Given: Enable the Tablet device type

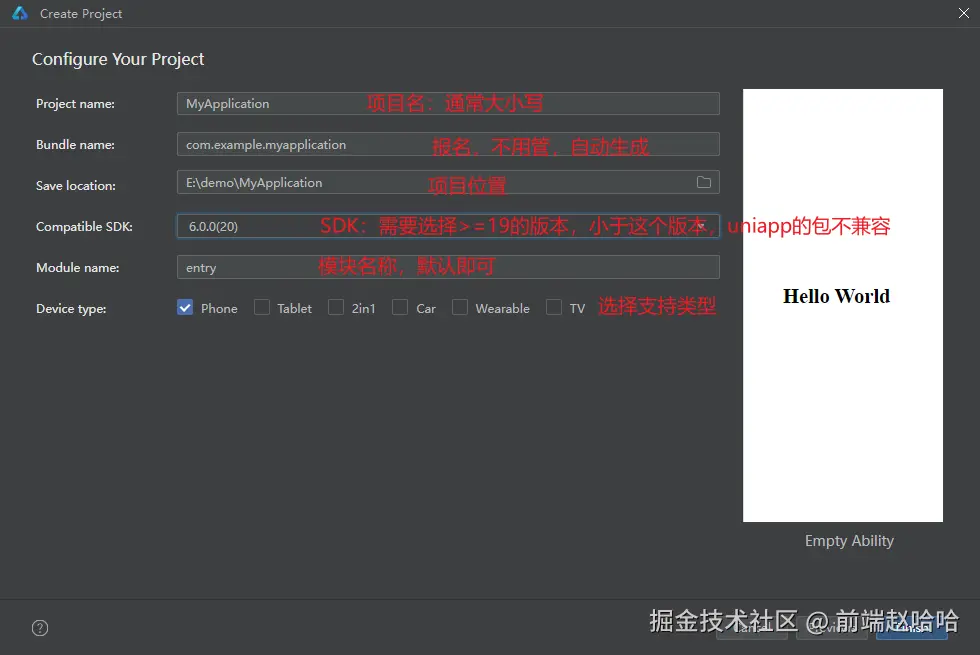Looking at the screenshot, I should [x=262, y=308].
